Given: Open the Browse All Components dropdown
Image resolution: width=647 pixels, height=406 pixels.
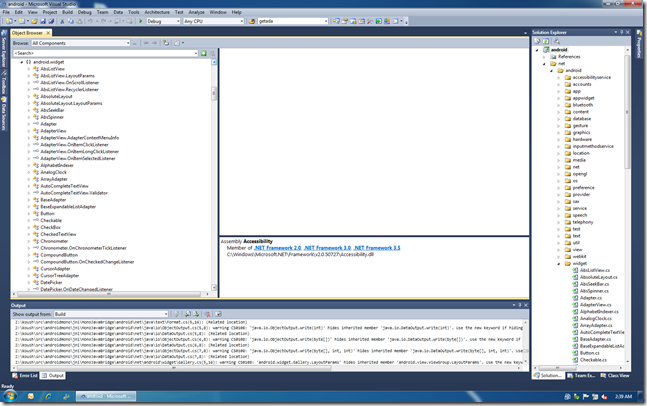Looking at the screenshot, I should click(x=80, y=43).
